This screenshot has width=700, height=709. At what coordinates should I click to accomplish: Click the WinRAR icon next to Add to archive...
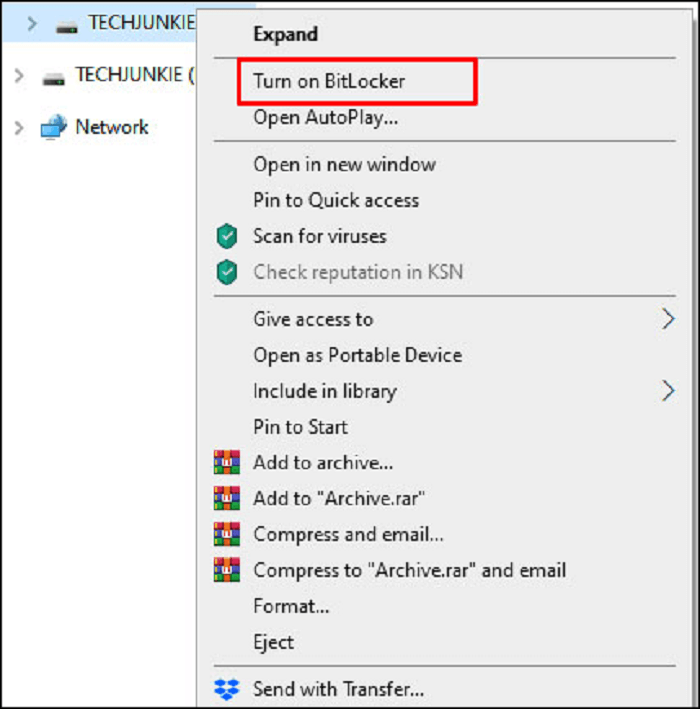(x=227, y=462)
